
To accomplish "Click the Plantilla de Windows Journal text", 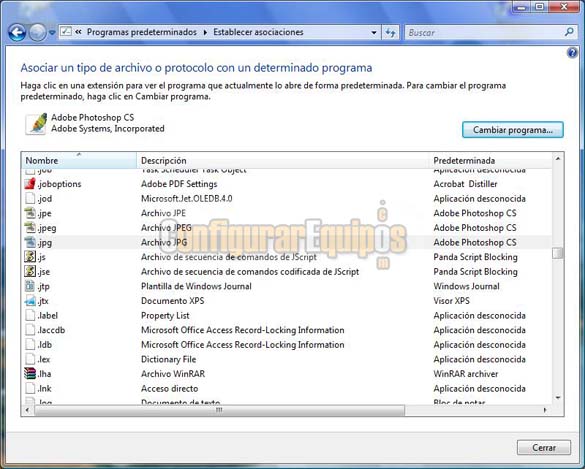I will click(x=196, y=286).
